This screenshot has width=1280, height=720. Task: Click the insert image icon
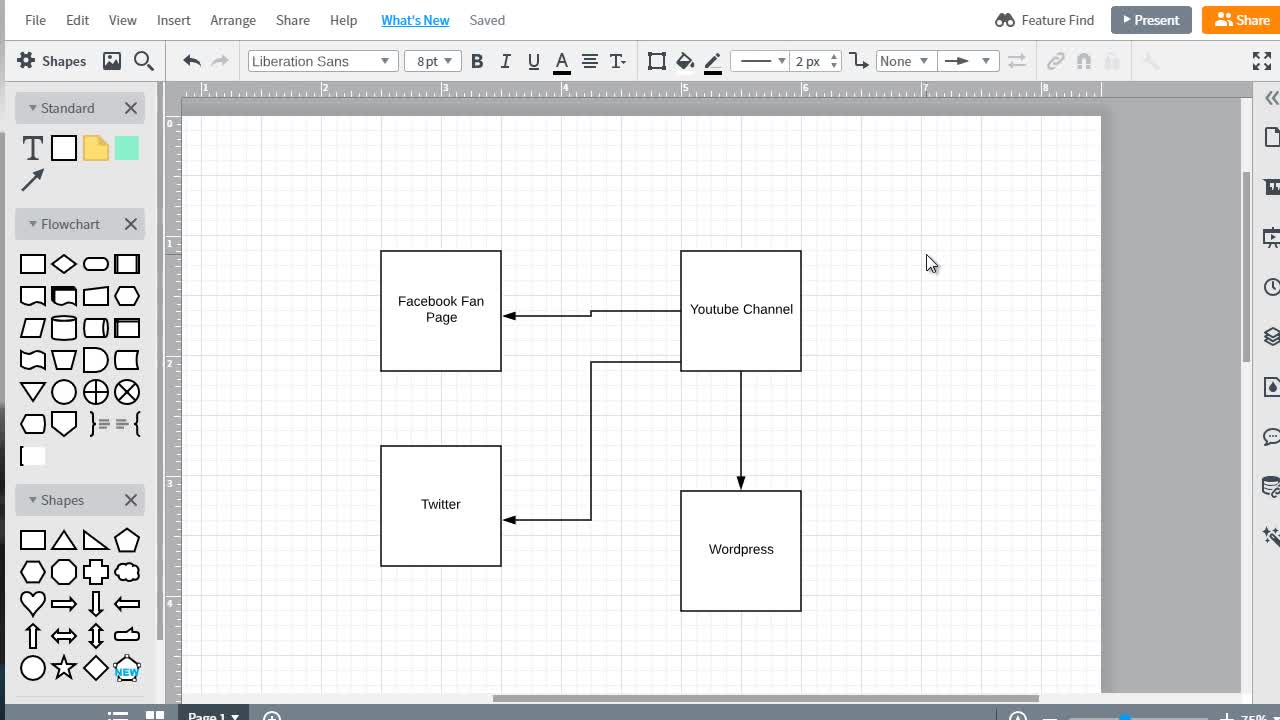tap(112, 61)
